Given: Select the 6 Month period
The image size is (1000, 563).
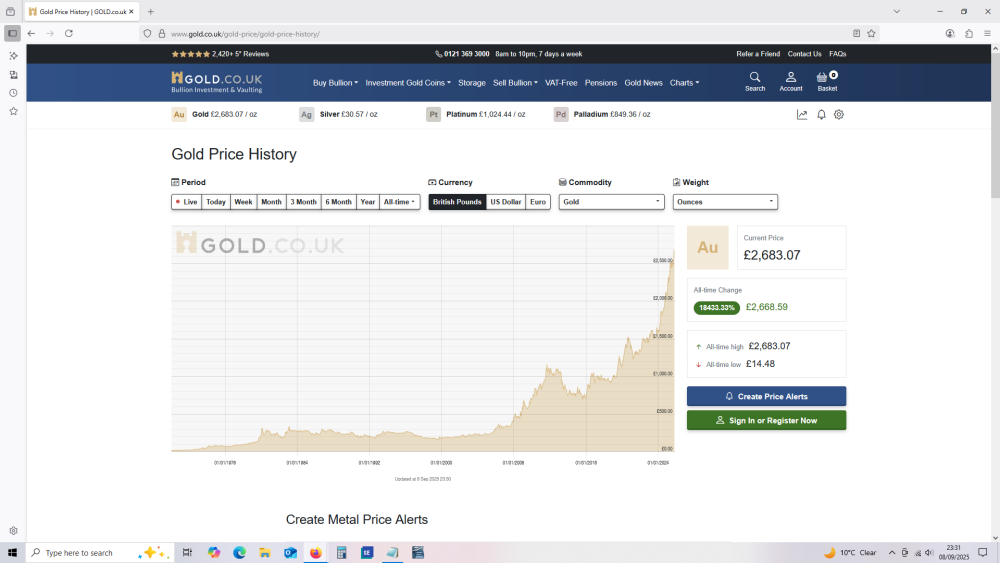Looking at the screenshot, I should [x=339, y=202].
